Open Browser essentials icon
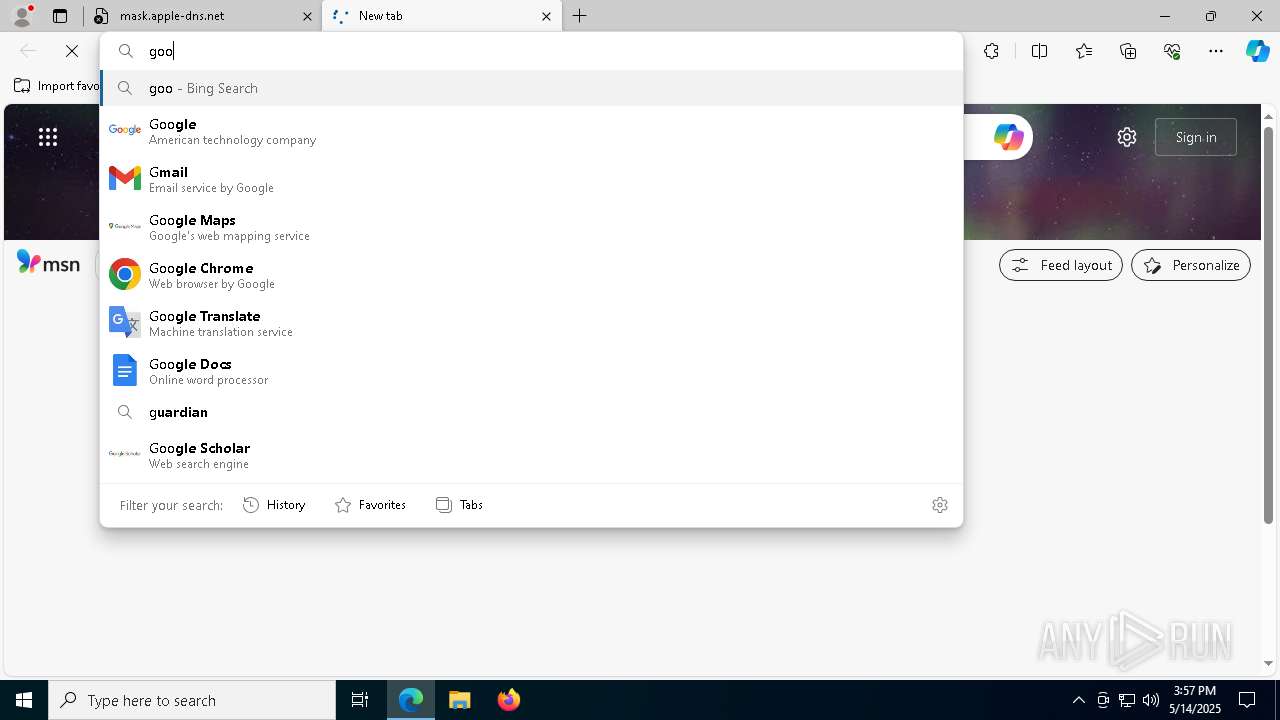 tap(1172, 51)
